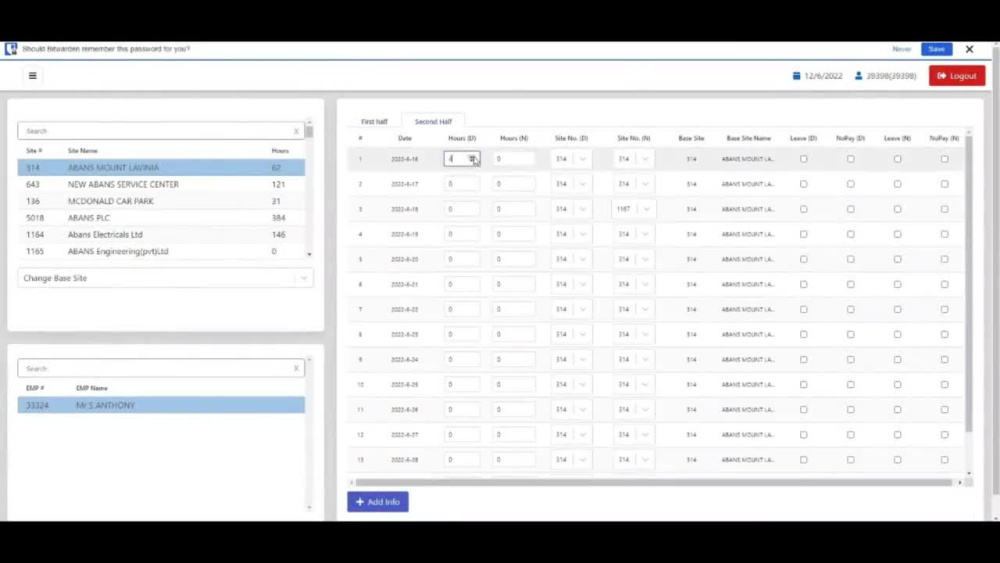Click the Add Info button

coord(378,502)
